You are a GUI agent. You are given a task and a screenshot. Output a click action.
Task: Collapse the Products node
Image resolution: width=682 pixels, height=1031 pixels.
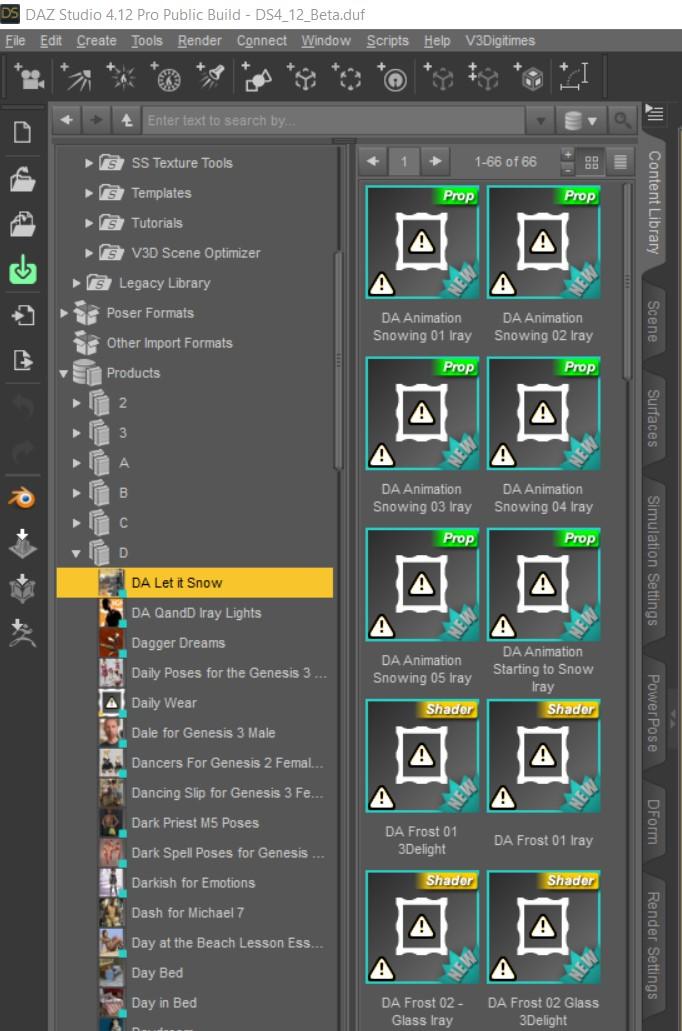point(64,373)
